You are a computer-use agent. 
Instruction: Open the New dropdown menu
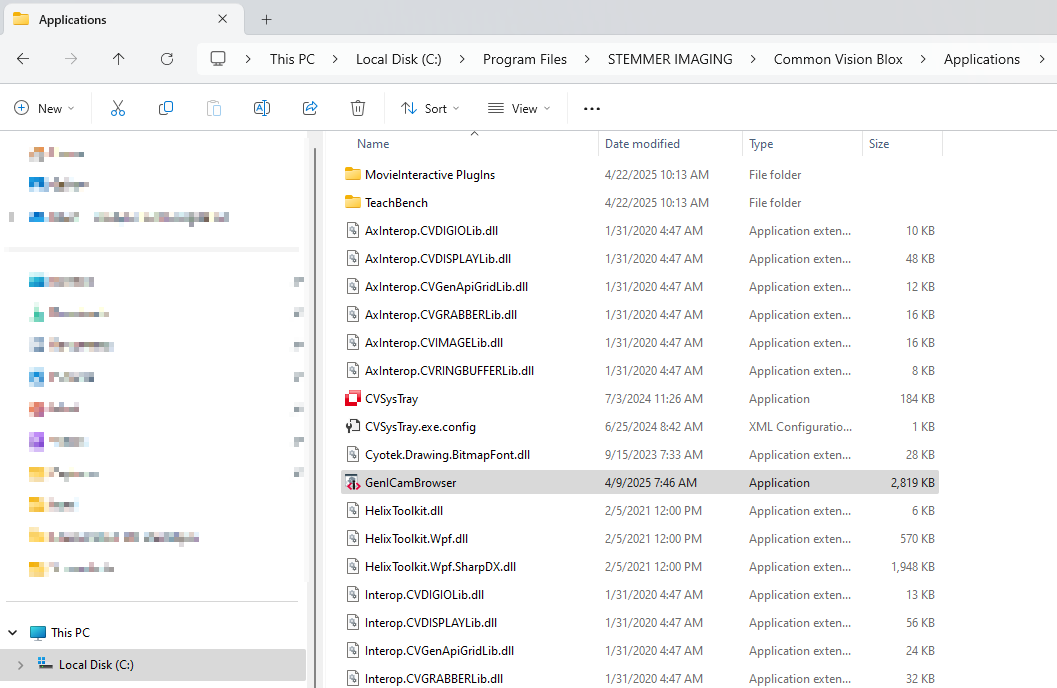44,108
